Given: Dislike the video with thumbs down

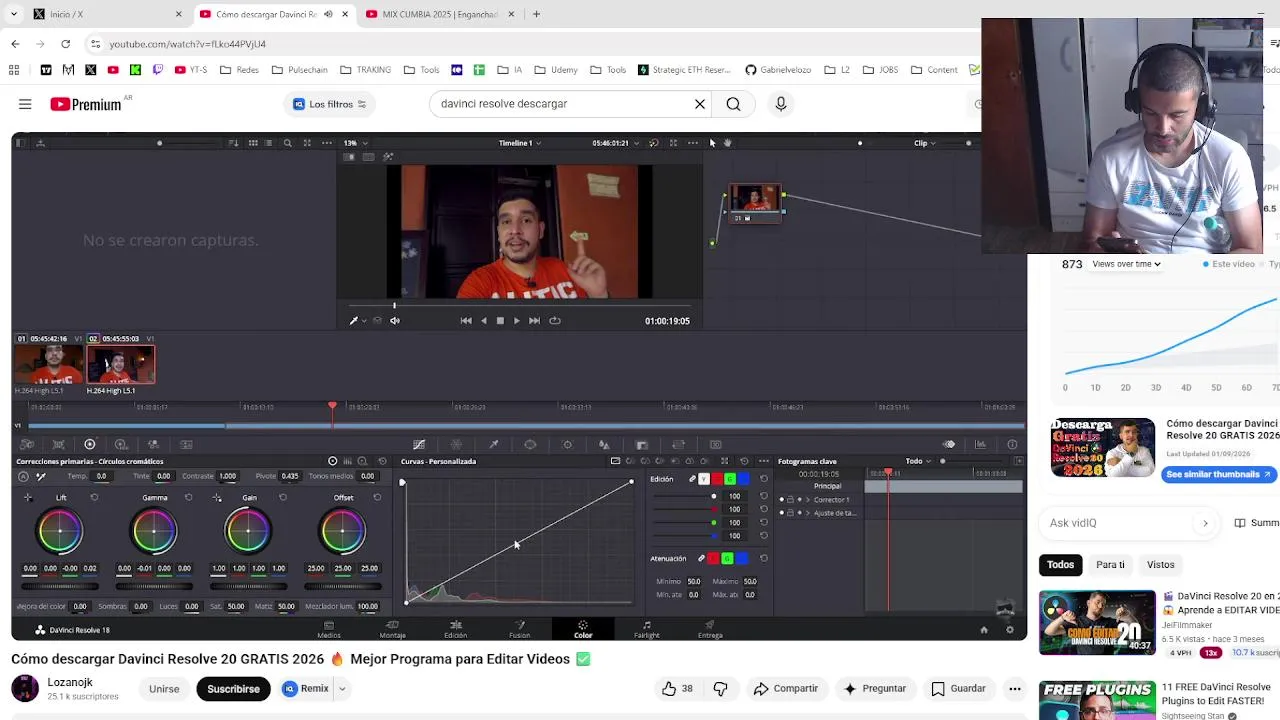Looking at the screenshot, I should [x=720, y=689].
